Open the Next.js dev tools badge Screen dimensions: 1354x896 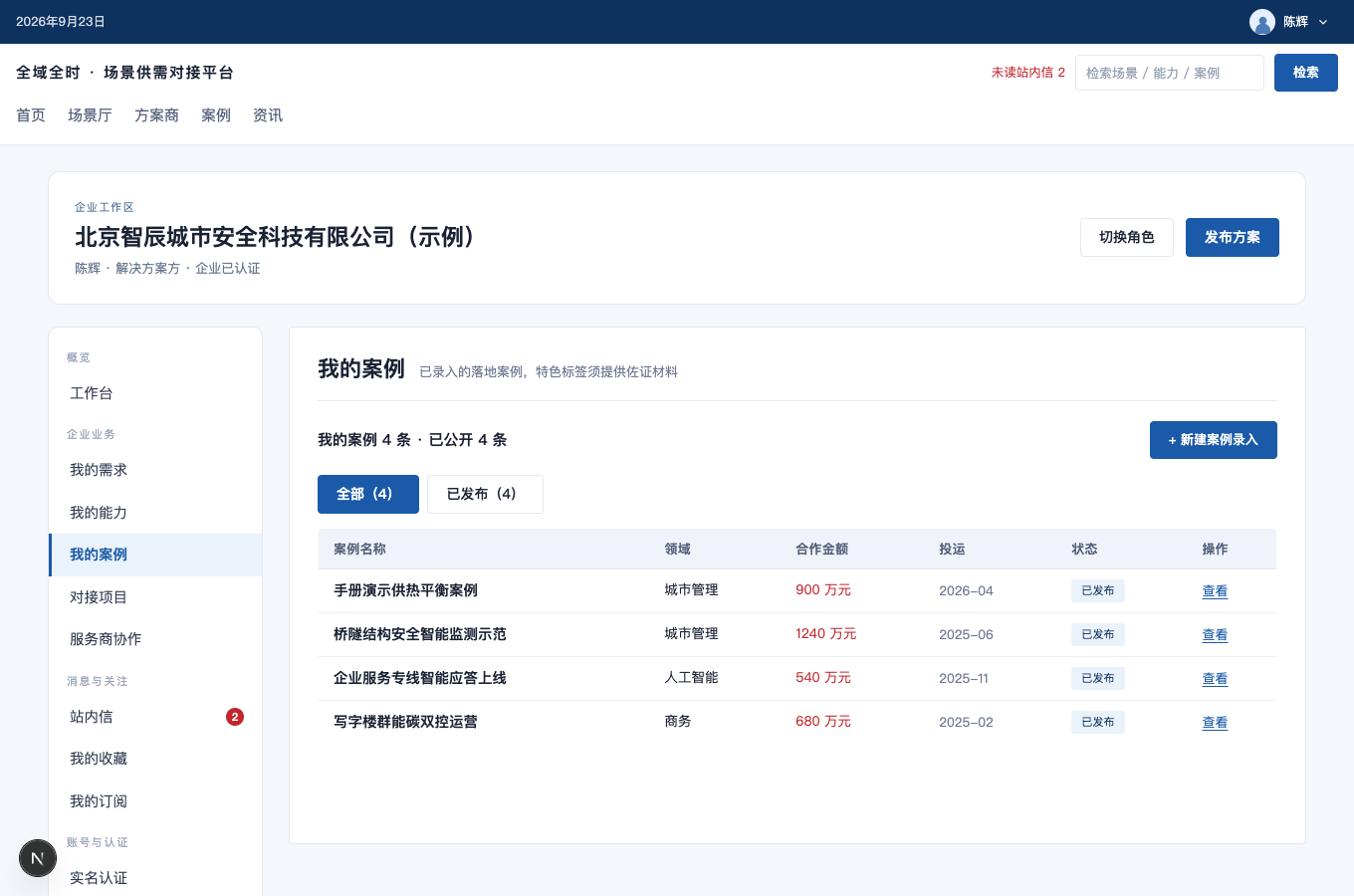pos(38,858)
